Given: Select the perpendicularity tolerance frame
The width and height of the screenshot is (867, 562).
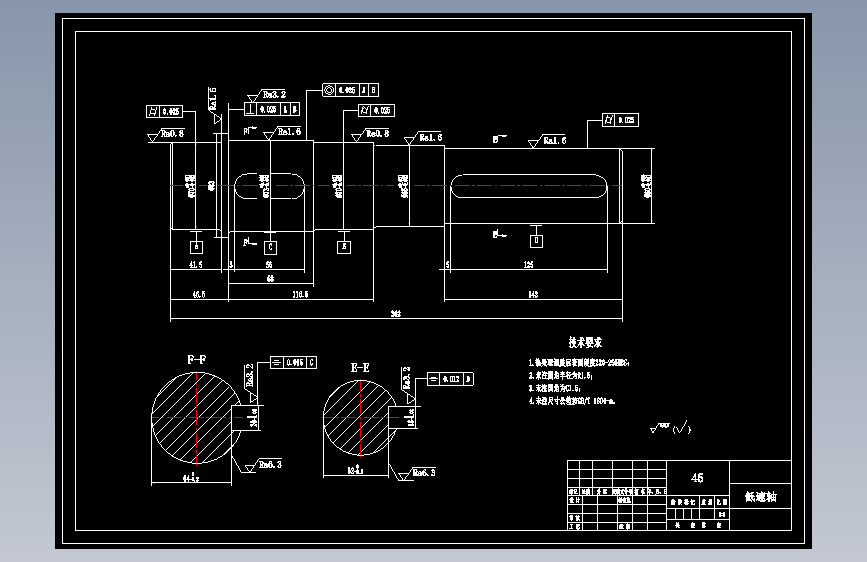Looking at the screenshot, I should tap(272, 110).
